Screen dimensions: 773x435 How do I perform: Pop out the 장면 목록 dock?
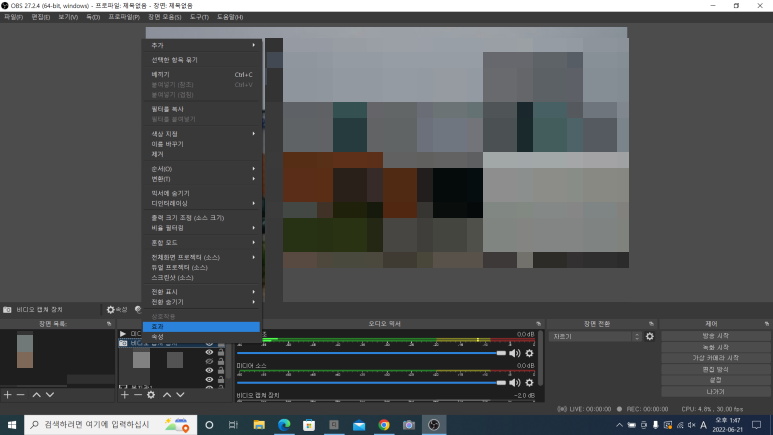pyautogui.click(x=109, y=324)
